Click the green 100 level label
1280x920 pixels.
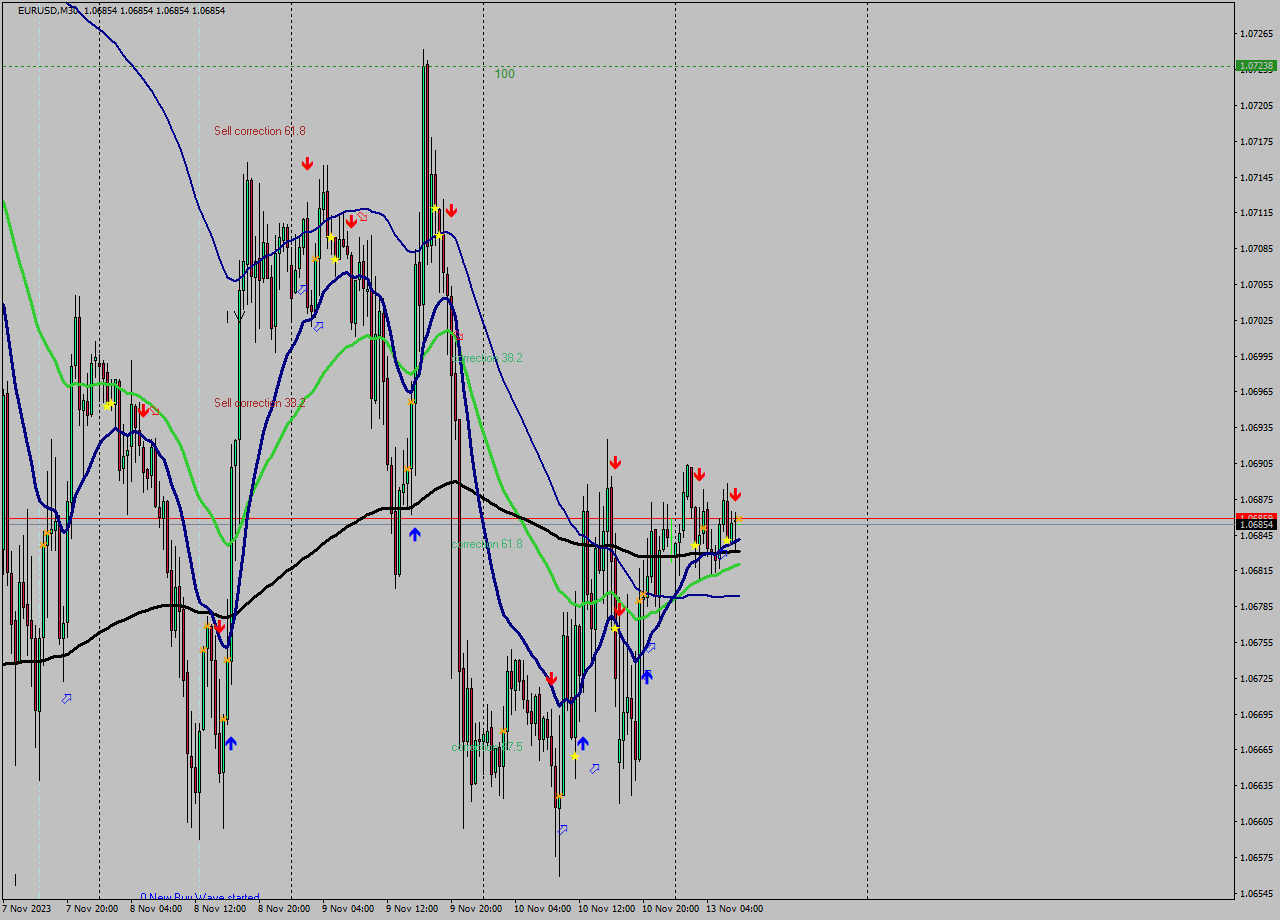coord(505,74)
